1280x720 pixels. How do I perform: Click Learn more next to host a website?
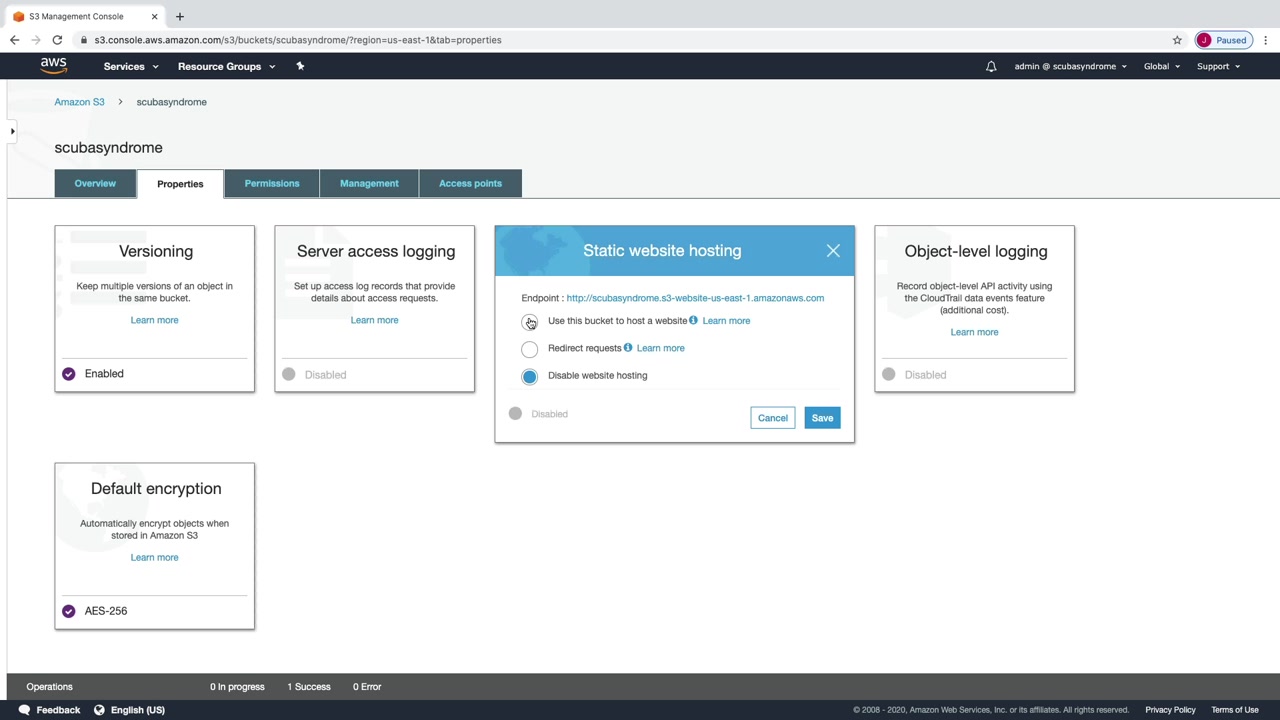tap(726, 321)
